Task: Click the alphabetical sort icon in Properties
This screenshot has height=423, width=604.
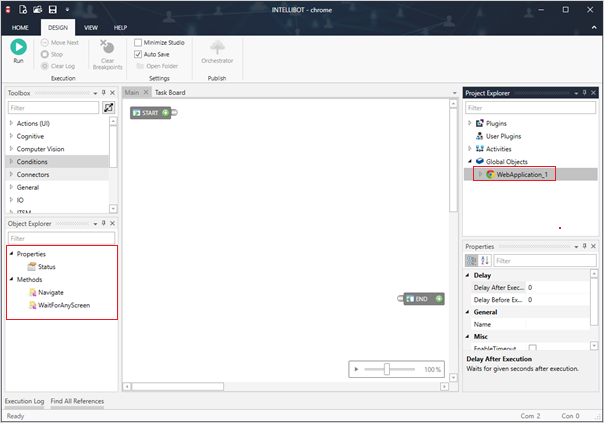Action: (485, 260)
